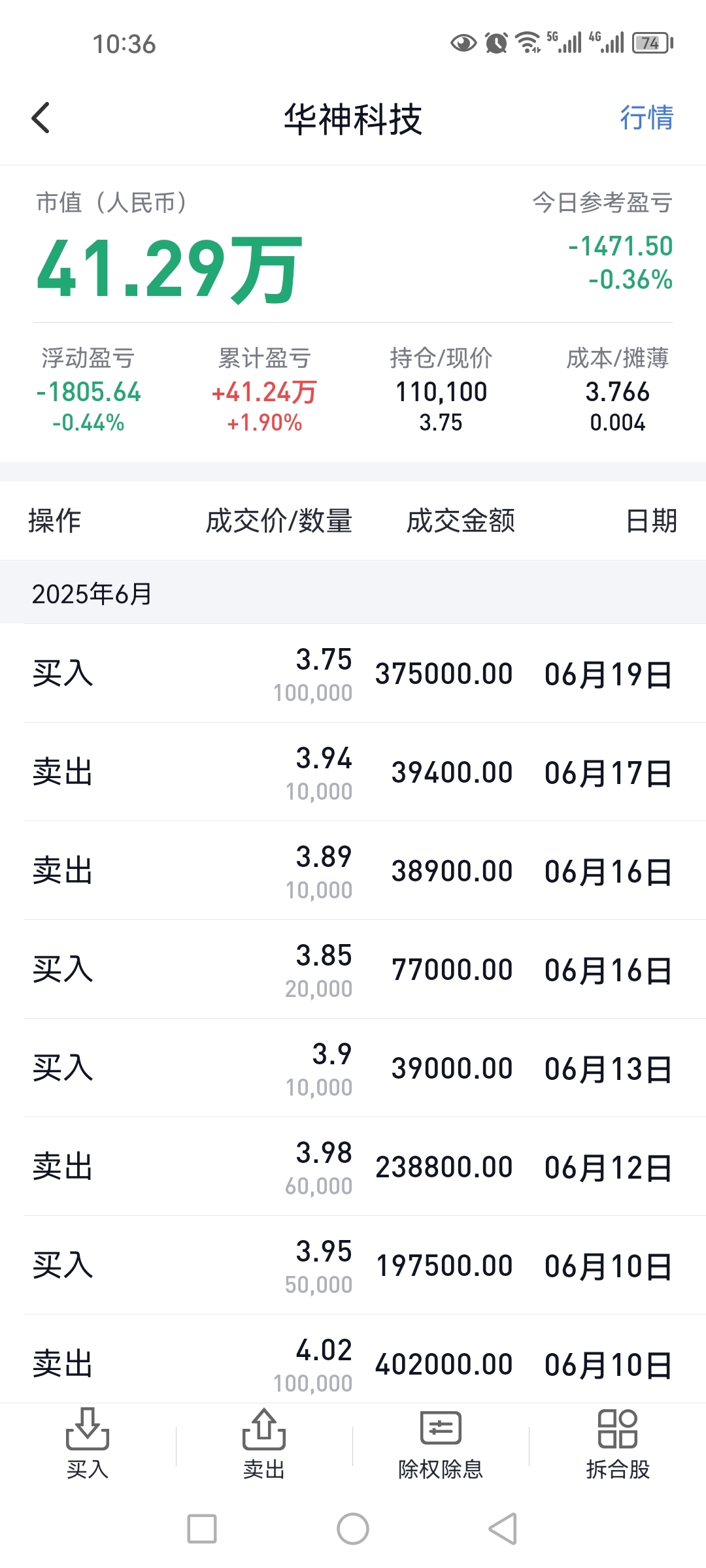
Task: Select the 06月10日 buy record at 3.95
Action: (x=353, y=1266)
